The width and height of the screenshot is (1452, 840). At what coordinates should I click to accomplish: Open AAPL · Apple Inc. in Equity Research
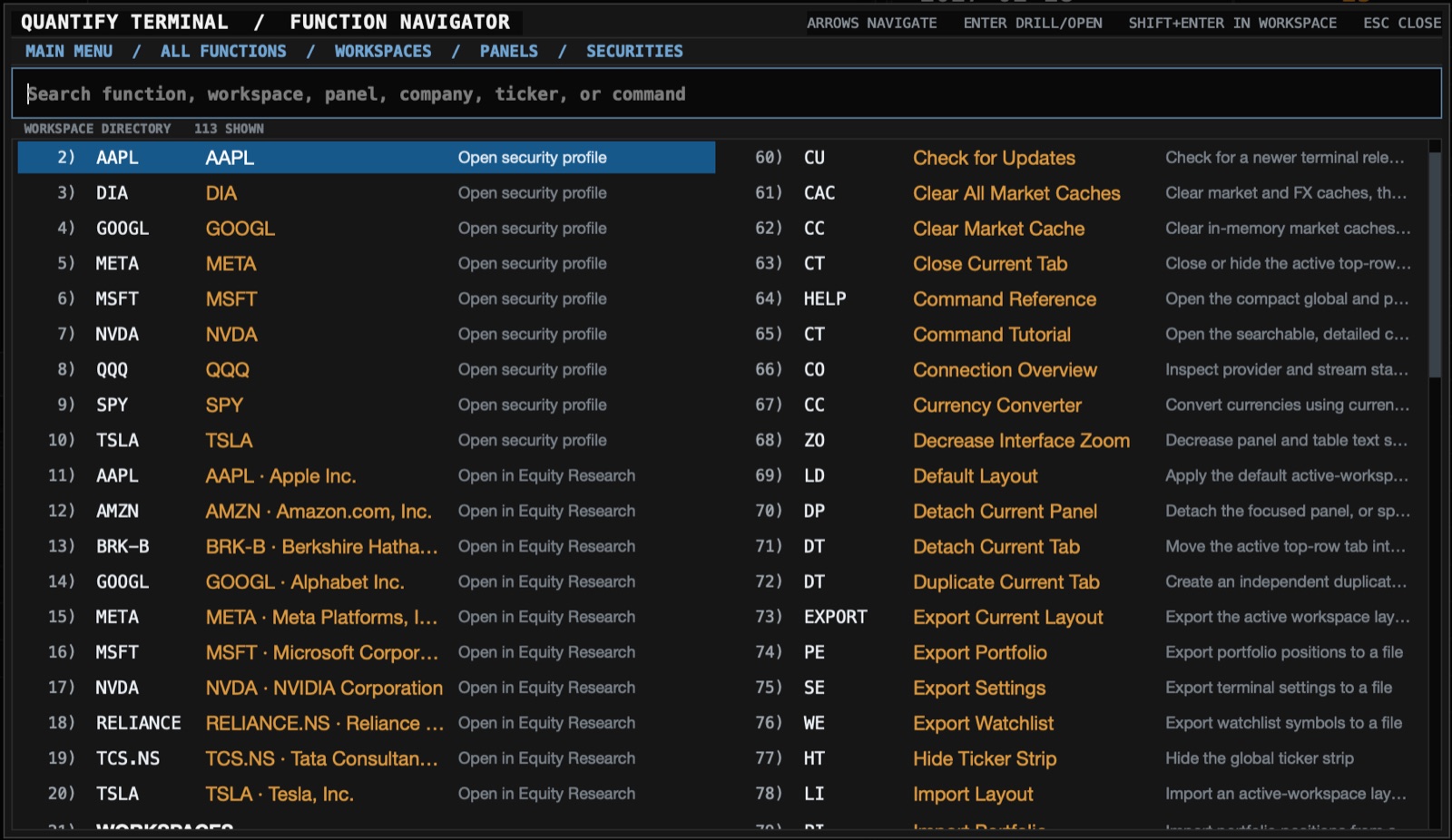367,475
